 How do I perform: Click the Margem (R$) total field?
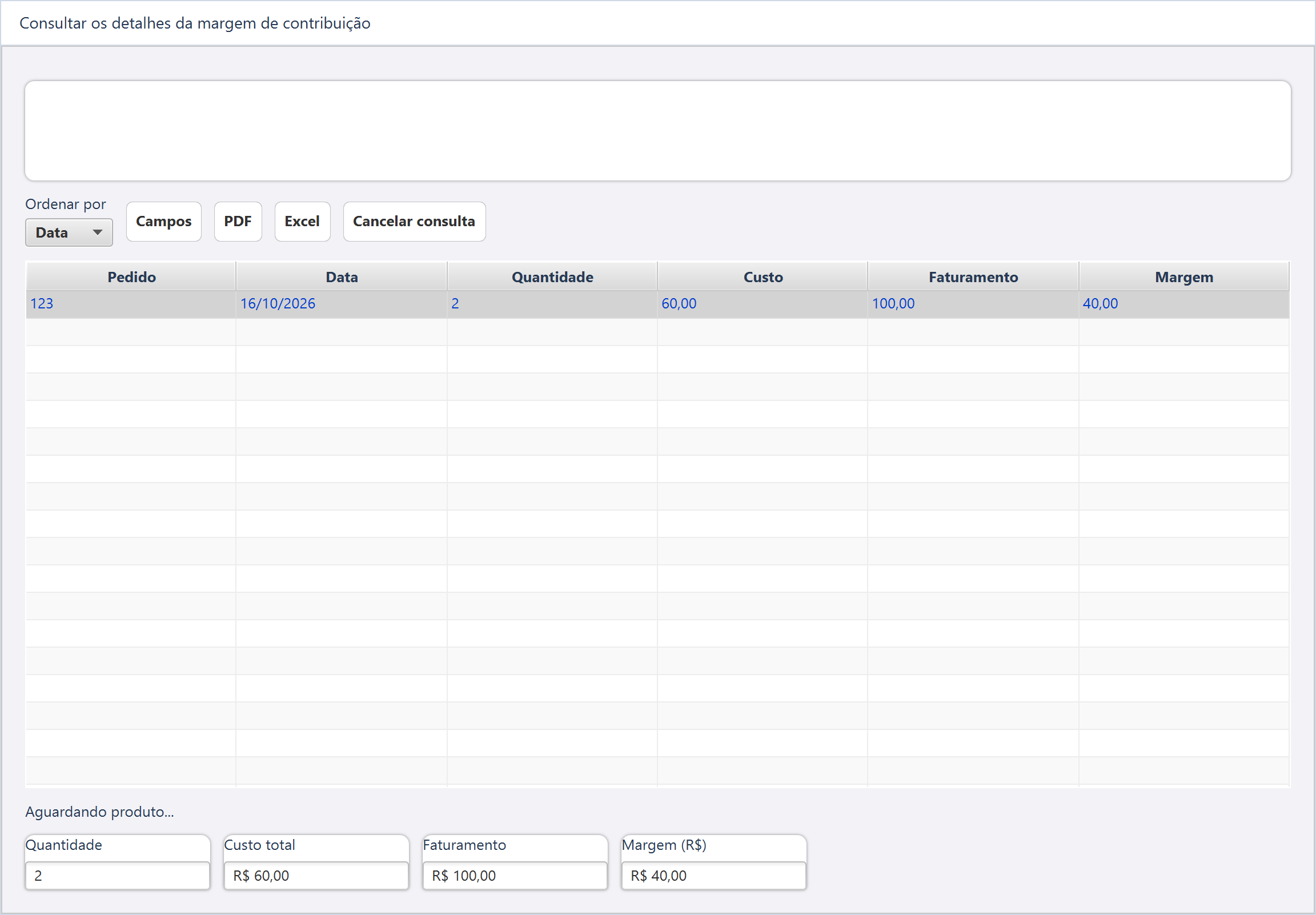pyautogui.click(x=713, y=876)
